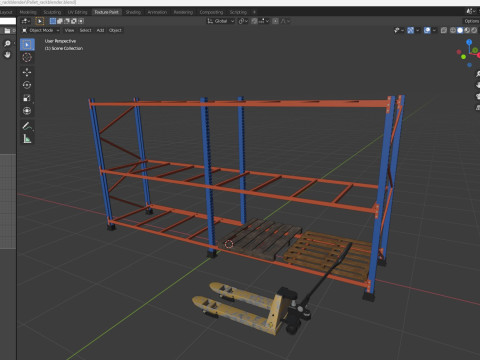Open the Object menu

[x=115, y=30]
